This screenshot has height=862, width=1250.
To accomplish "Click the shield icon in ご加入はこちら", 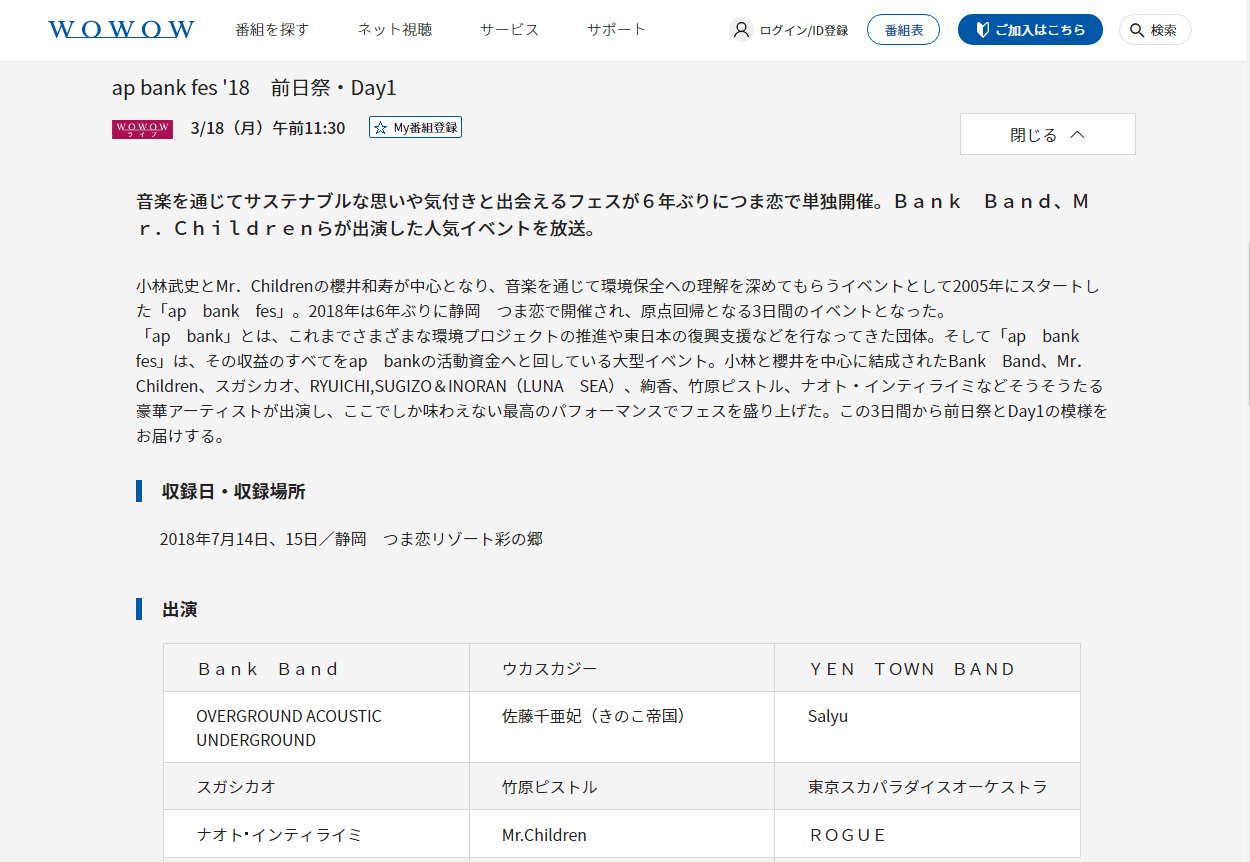I will pos(981,30).
